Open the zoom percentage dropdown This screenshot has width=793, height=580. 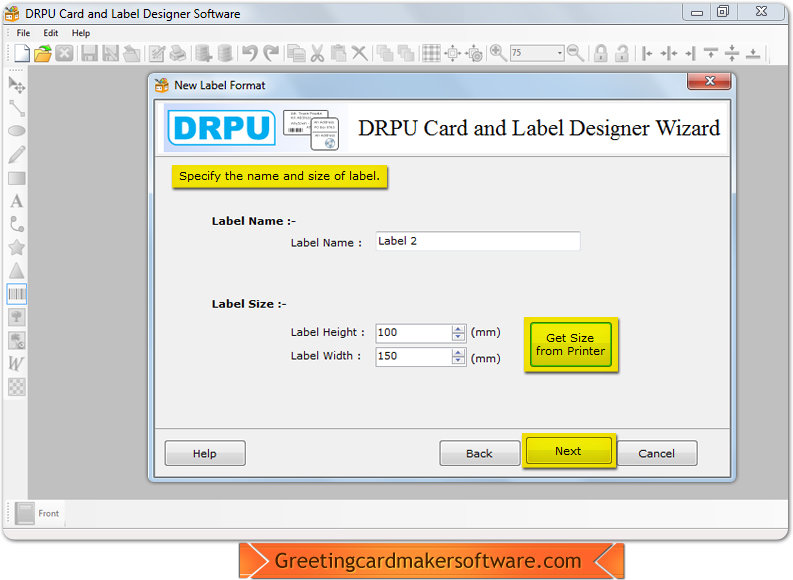tap(559, 53)
